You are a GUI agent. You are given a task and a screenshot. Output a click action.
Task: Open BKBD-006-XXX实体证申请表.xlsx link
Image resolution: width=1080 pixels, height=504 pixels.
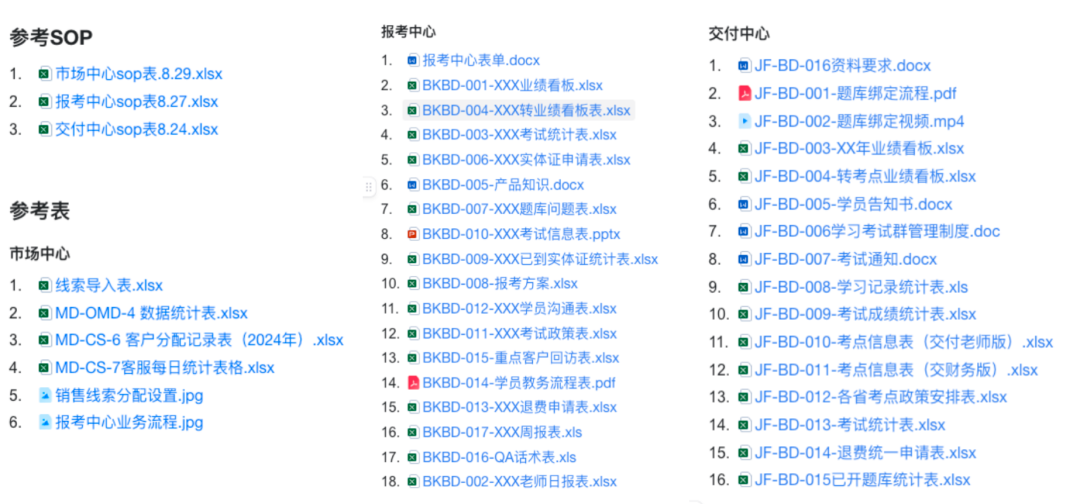pos(526,160)
